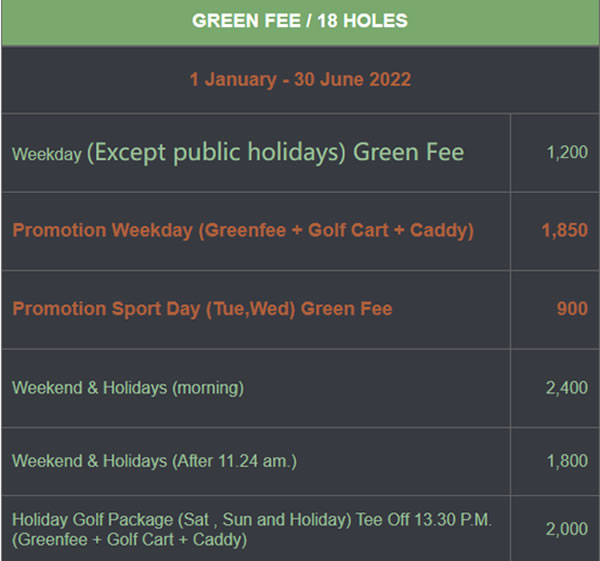Select the 1,850 promotion weekday price
Image resolution: width=600 pixels, height=561 pixels.
pyautogui.click(x=564, y=230)
